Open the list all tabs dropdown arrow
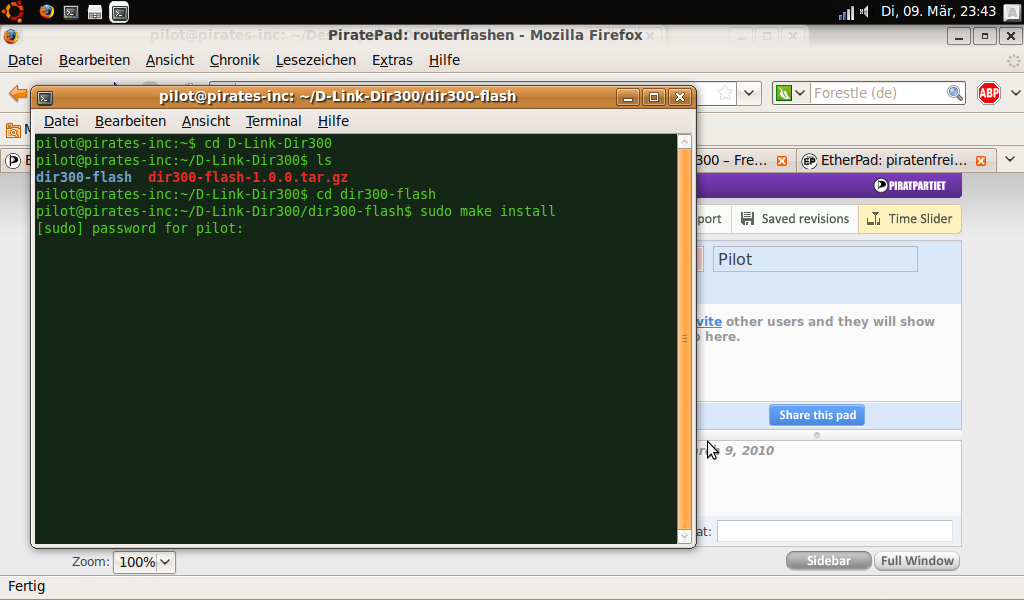This screenshot has width=1024, height=600. [1009, 160]
